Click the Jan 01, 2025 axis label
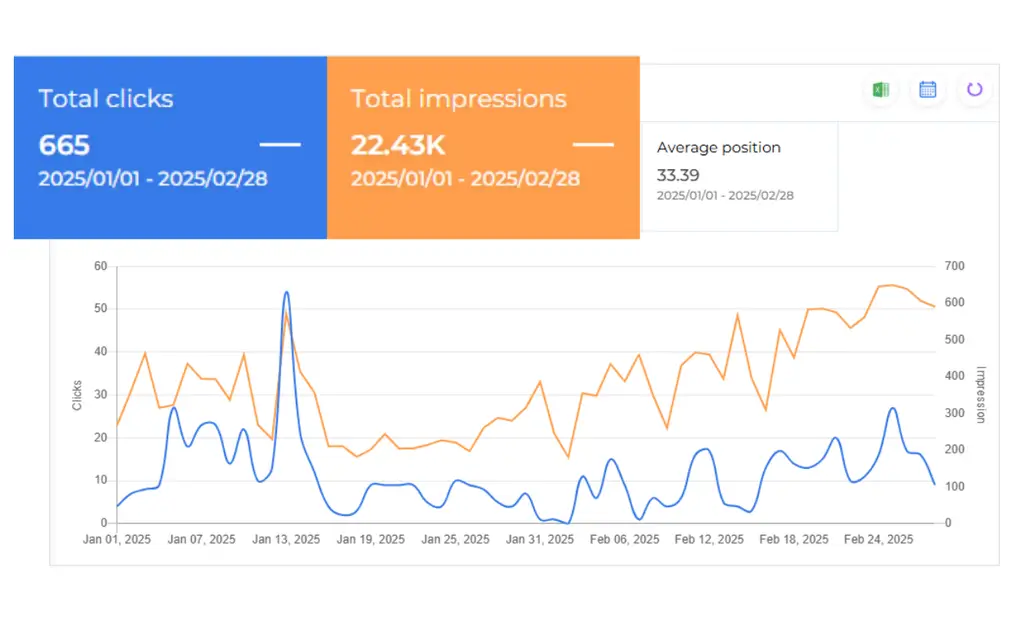Screen dimensions: 1014x621 (115, 539)
